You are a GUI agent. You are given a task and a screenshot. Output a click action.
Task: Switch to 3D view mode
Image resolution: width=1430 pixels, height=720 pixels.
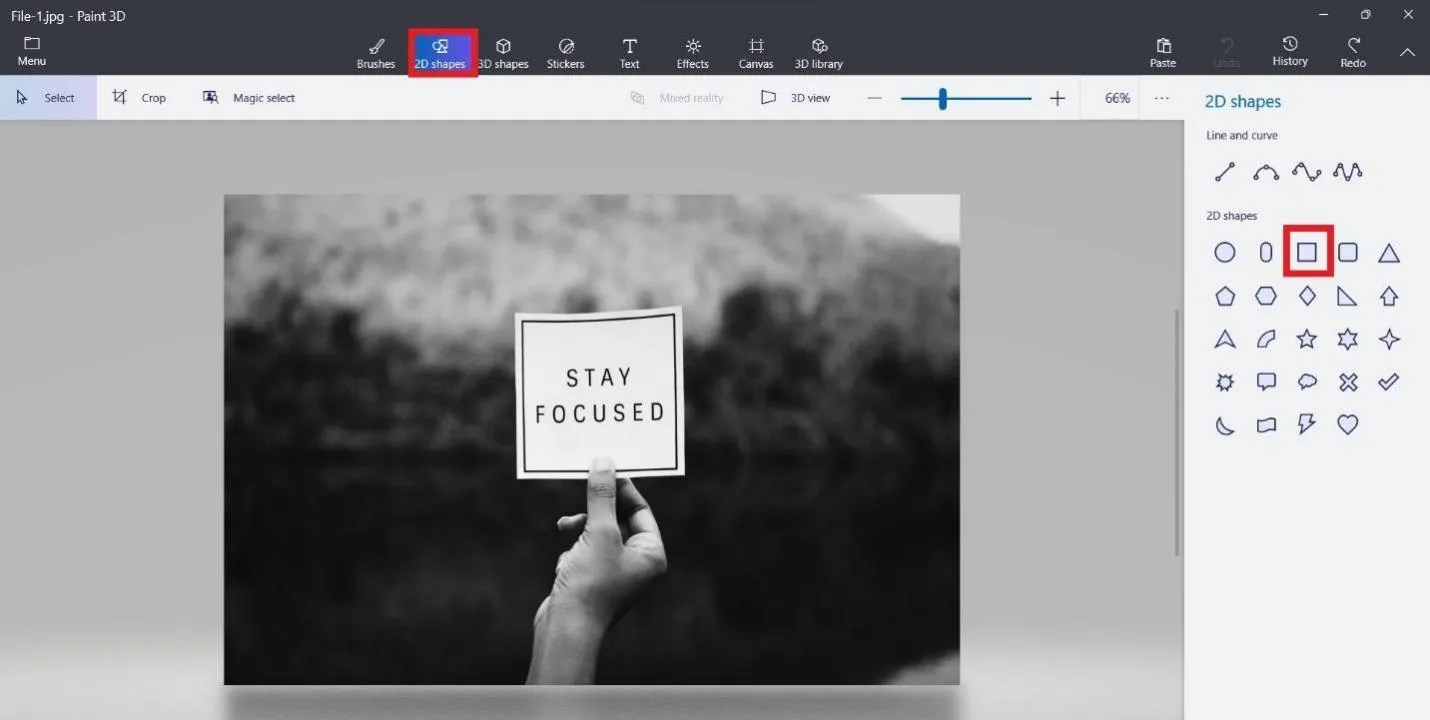click(797, 97)
